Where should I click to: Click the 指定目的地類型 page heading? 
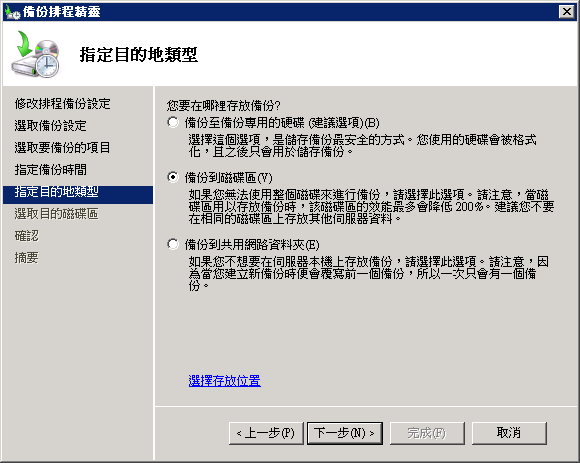(x=138, y=55)
